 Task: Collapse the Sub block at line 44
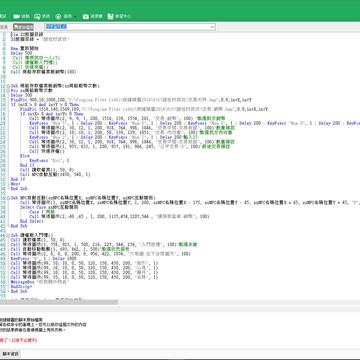(x=9, y=235)
